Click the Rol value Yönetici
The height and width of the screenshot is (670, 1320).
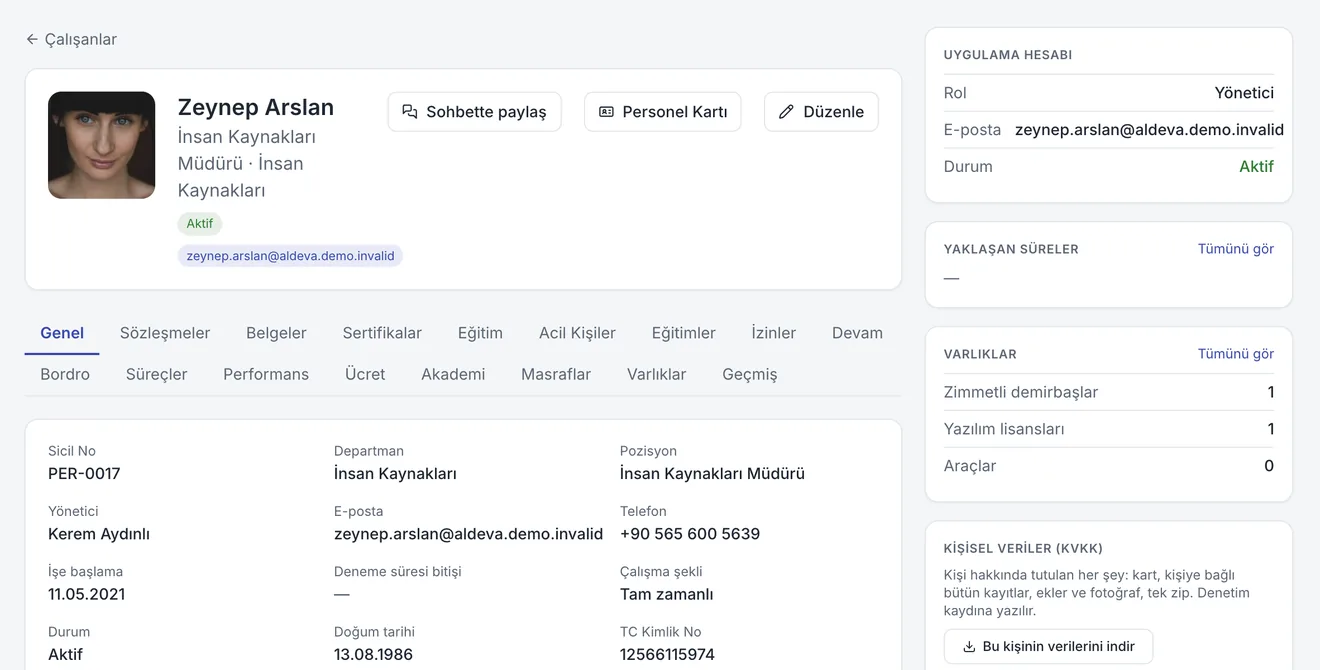[1244, 93]
